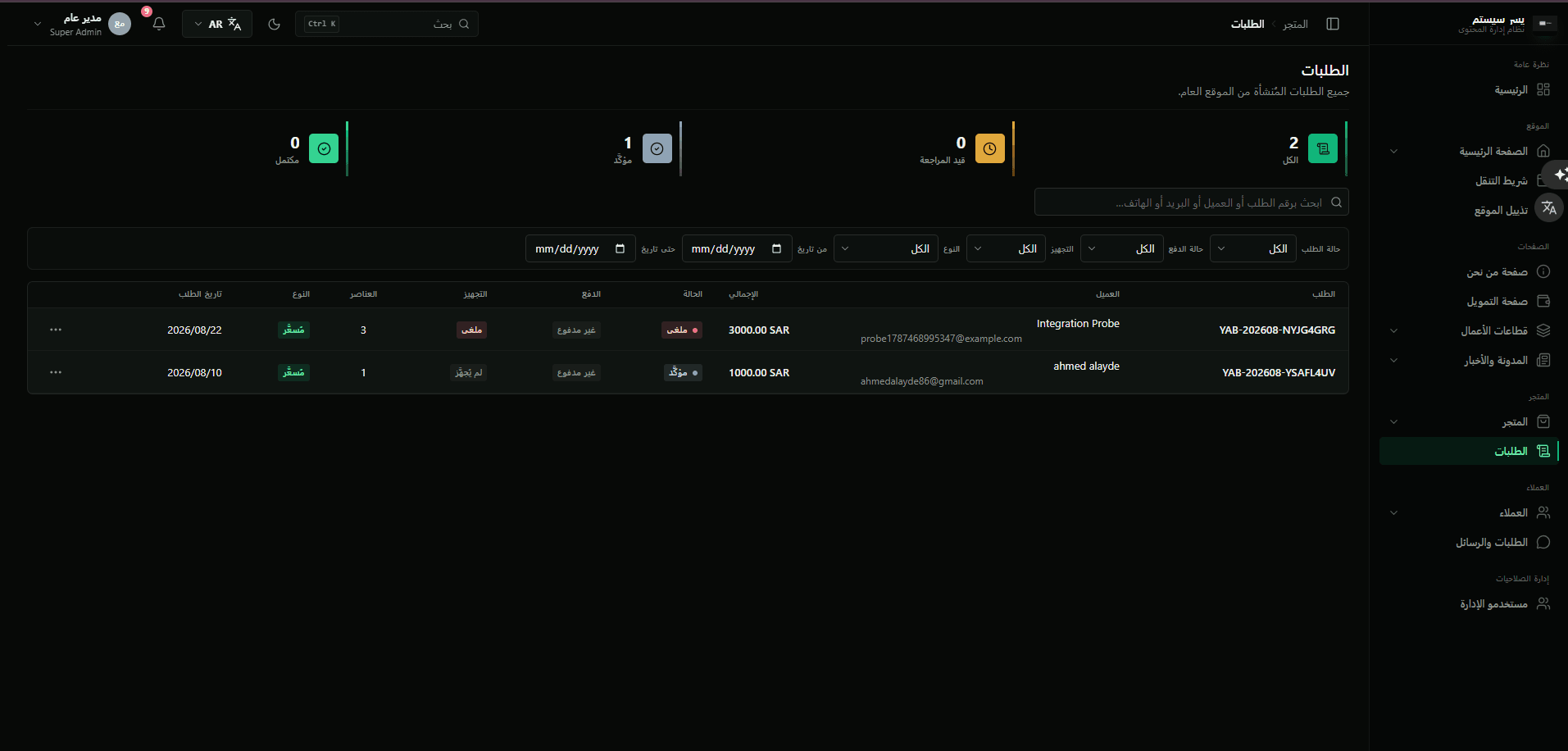Click the الكل total orders card icon
Viewport: 1568px width, 751px height.
pos(1323,148)
